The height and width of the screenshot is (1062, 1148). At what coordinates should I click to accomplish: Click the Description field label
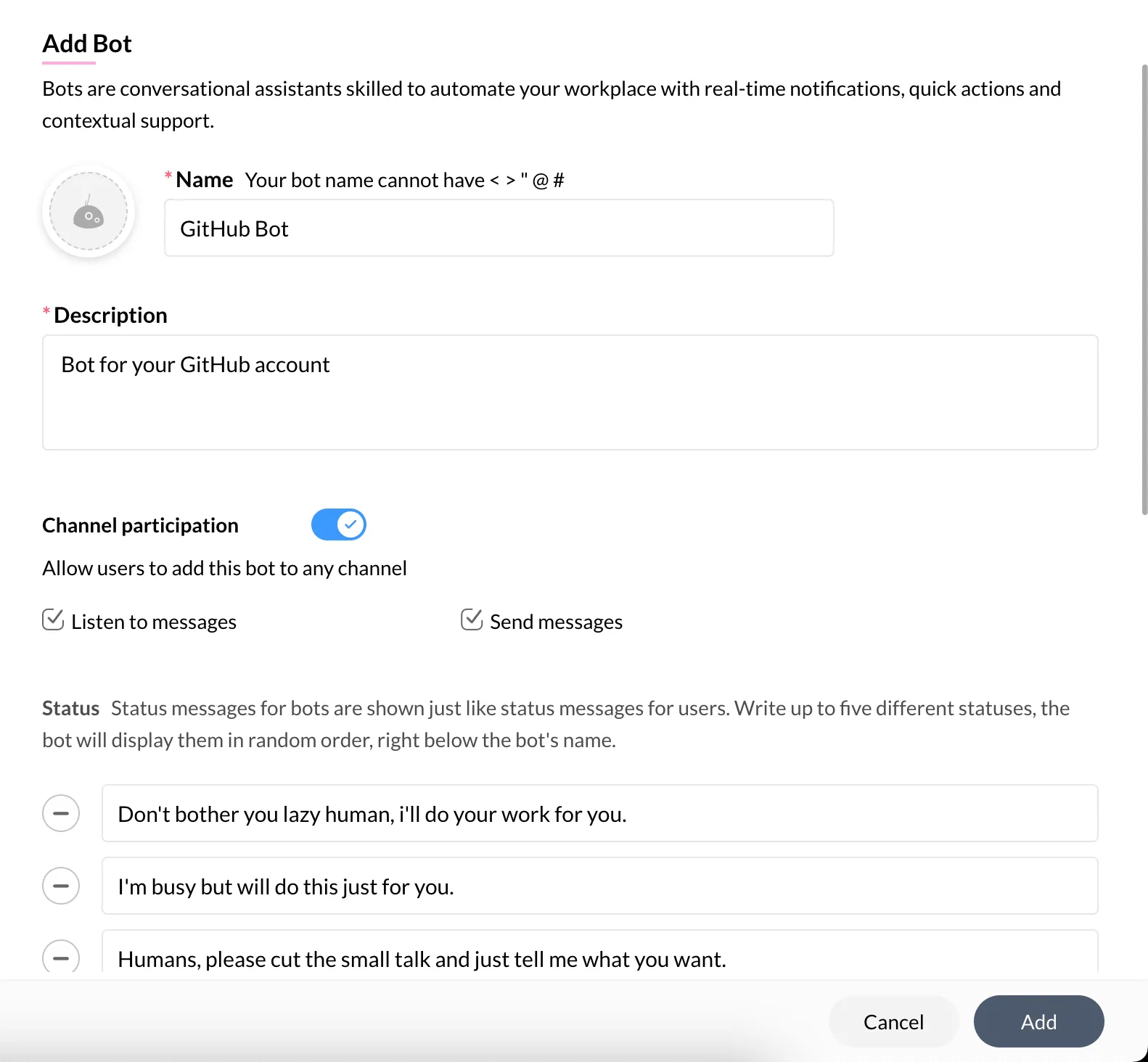[110, 316]
